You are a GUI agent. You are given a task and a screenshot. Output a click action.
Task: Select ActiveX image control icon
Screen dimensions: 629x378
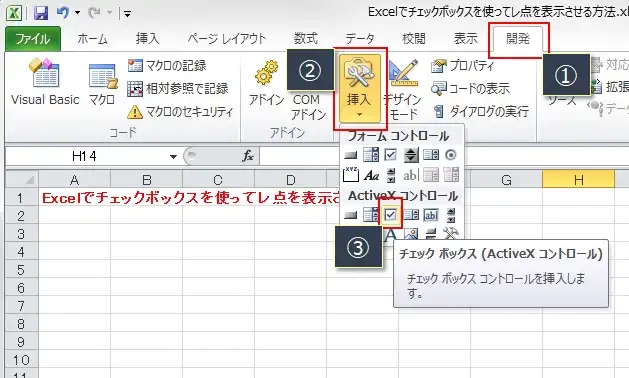coord(411,233)
